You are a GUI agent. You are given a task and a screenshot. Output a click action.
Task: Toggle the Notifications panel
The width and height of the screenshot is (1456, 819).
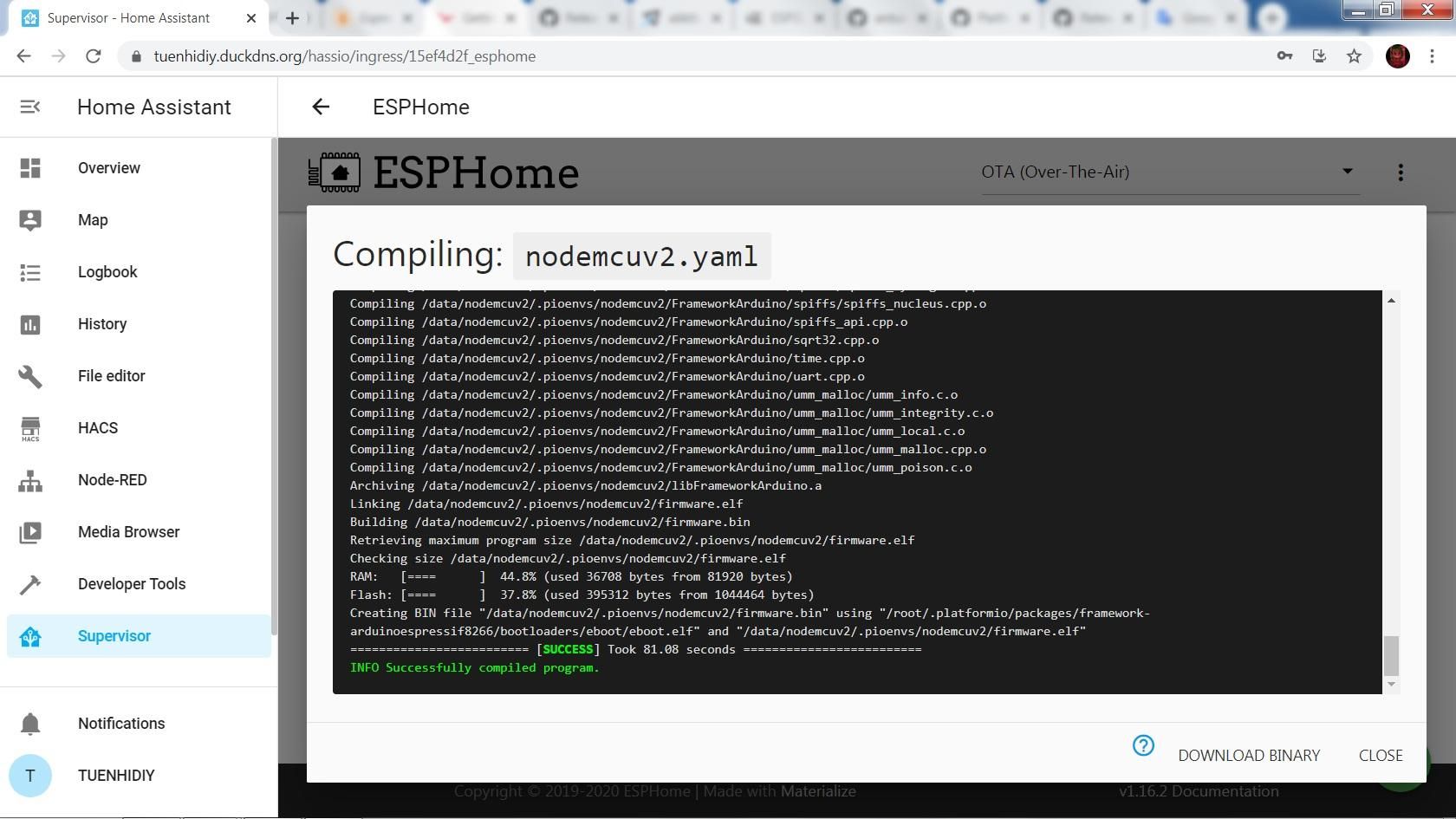[120, 724]
